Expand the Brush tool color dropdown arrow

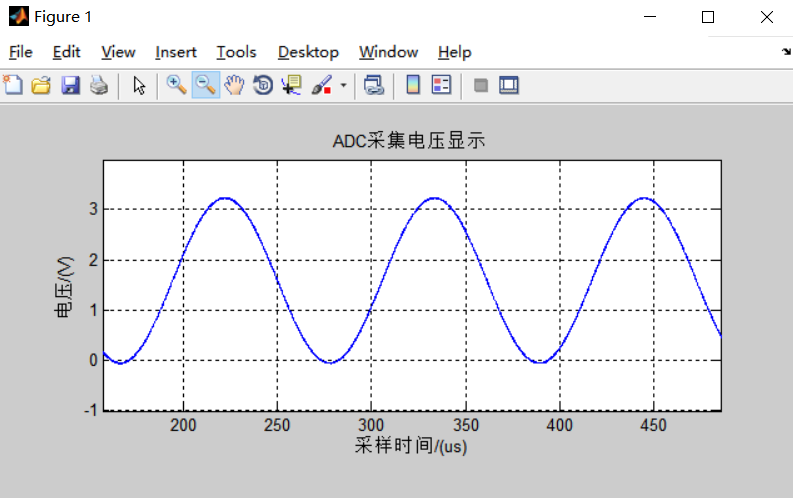(344, 86)
